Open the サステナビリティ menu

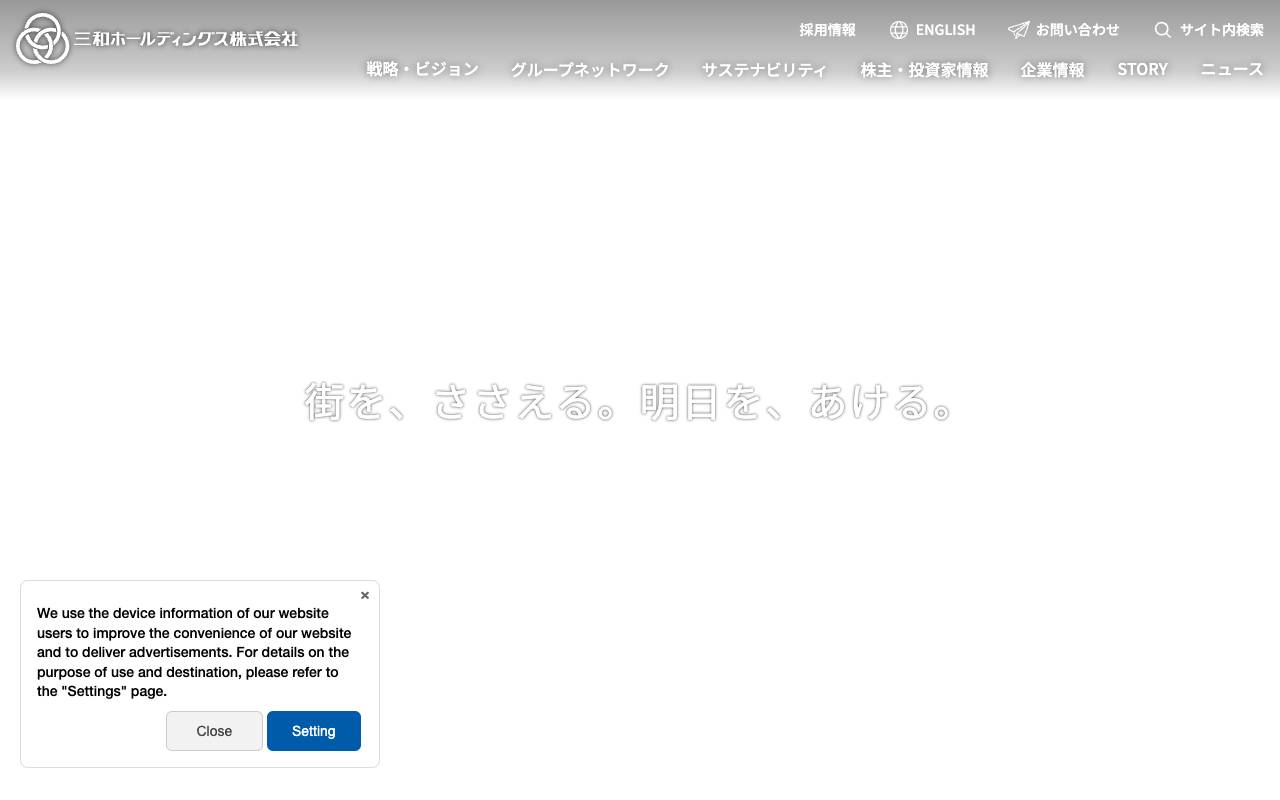pyautogui.click(x=763, y=70)
